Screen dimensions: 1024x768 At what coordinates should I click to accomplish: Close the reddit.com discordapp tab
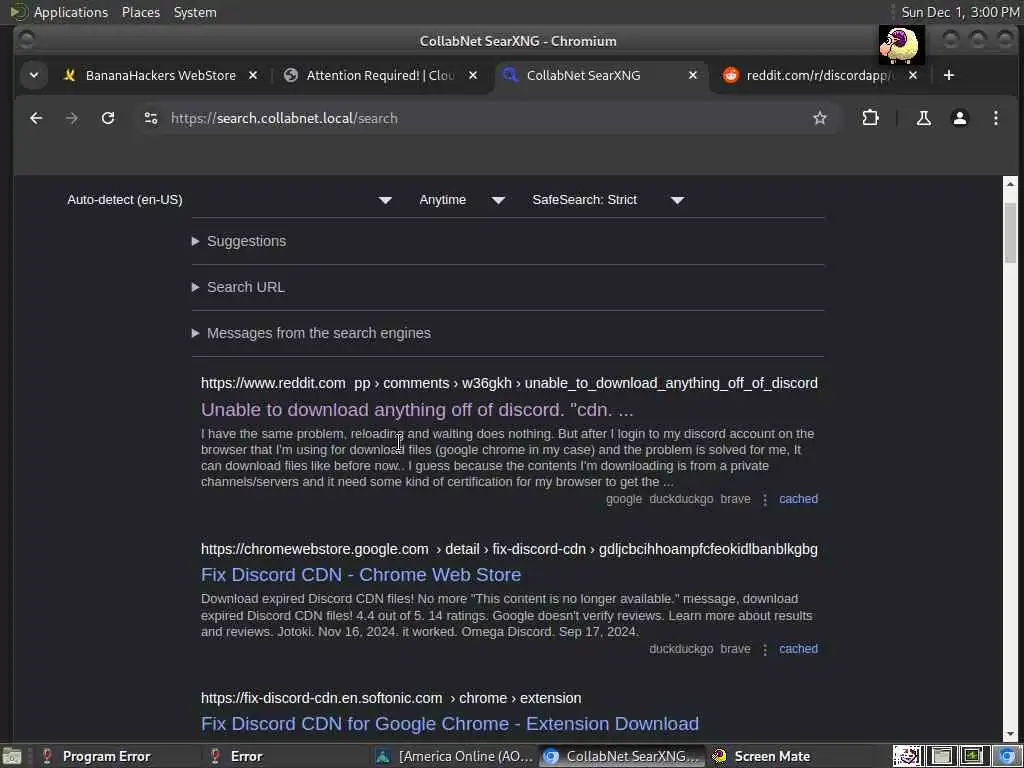tap(913, 75)
